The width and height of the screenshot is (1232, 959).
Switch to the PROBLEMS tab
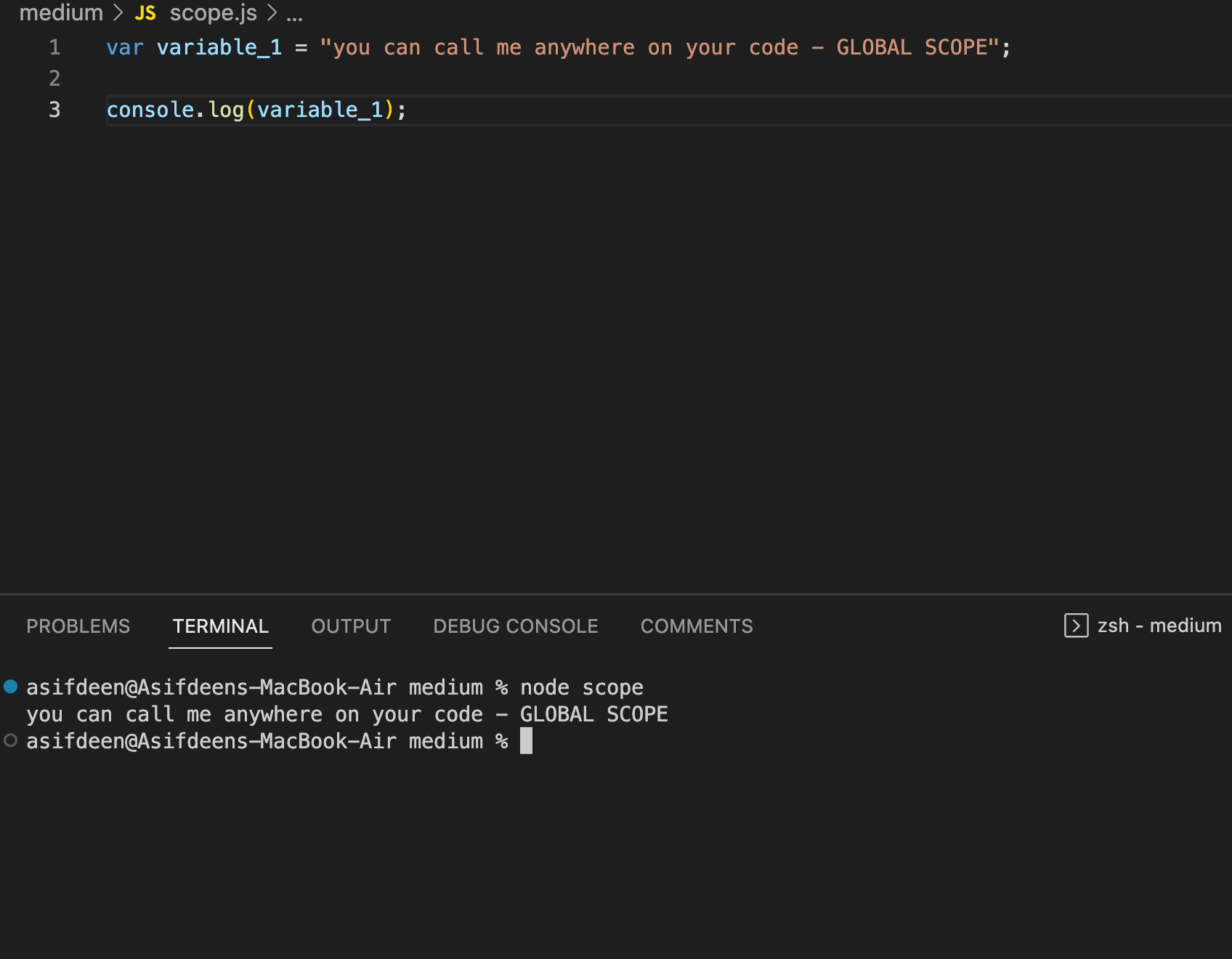[78, 626]
